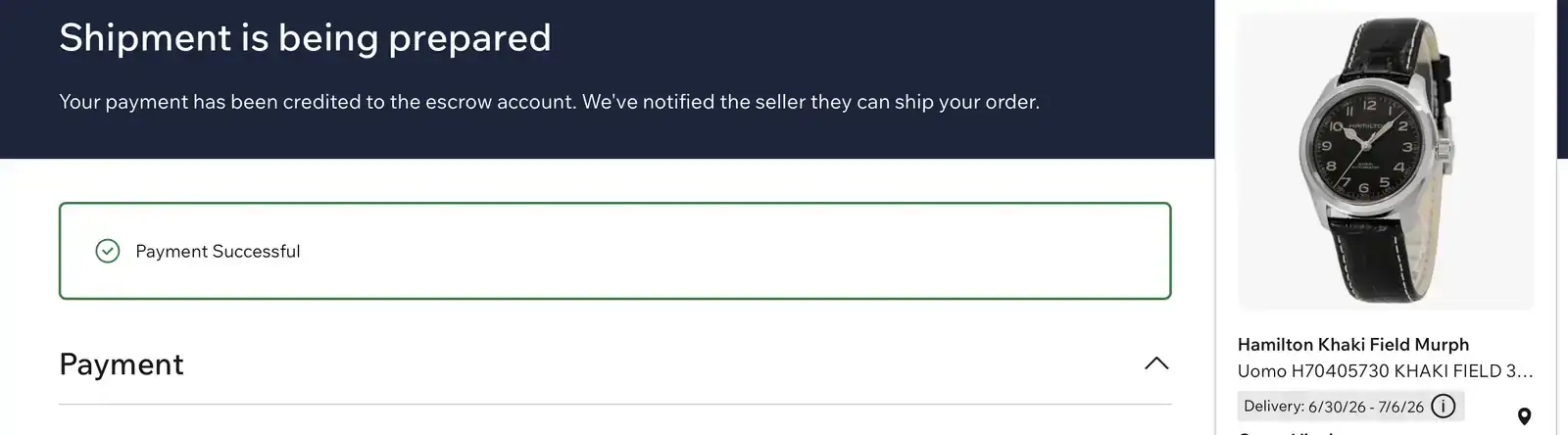Click the delivery date info icon

coord(1443,406)
